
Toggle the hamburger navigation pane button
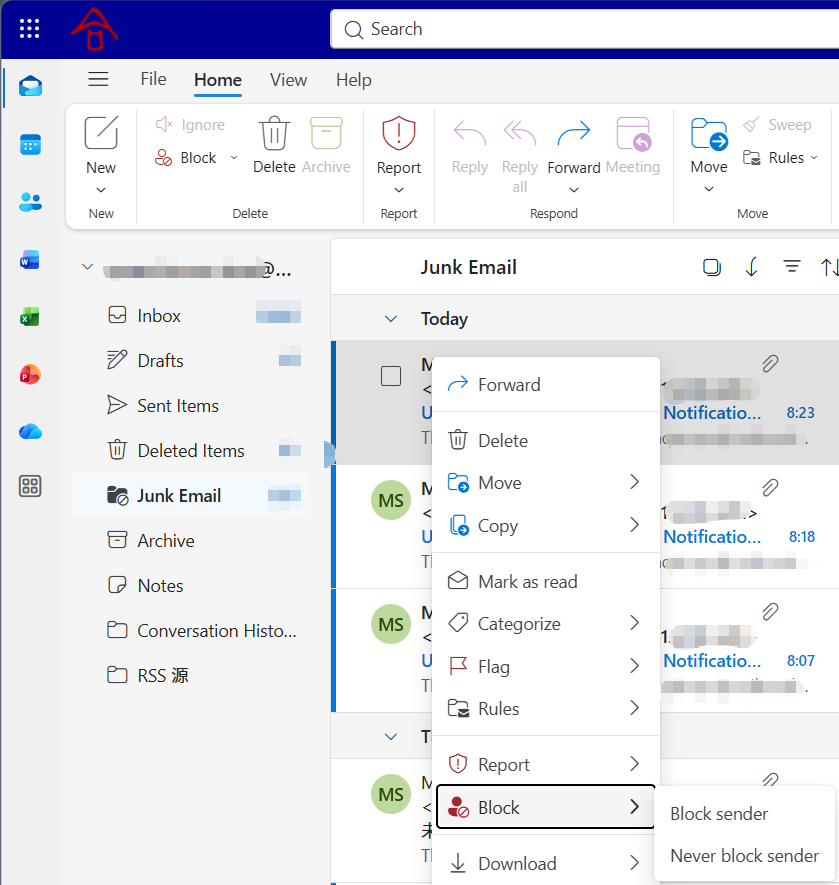[x=98, y=80]
